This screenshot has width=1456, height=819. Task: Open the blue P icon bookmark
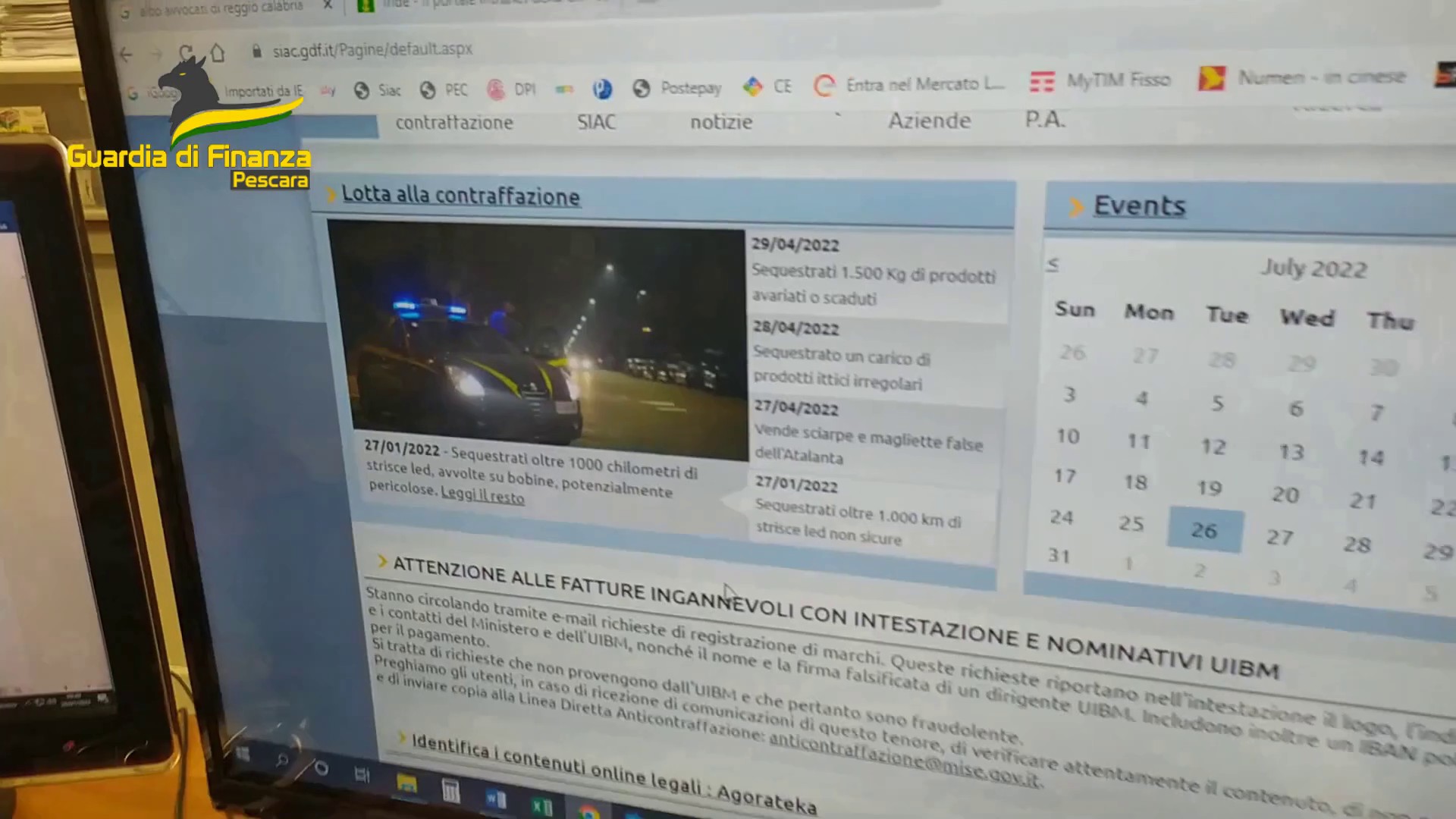click(x=602, y=89)
